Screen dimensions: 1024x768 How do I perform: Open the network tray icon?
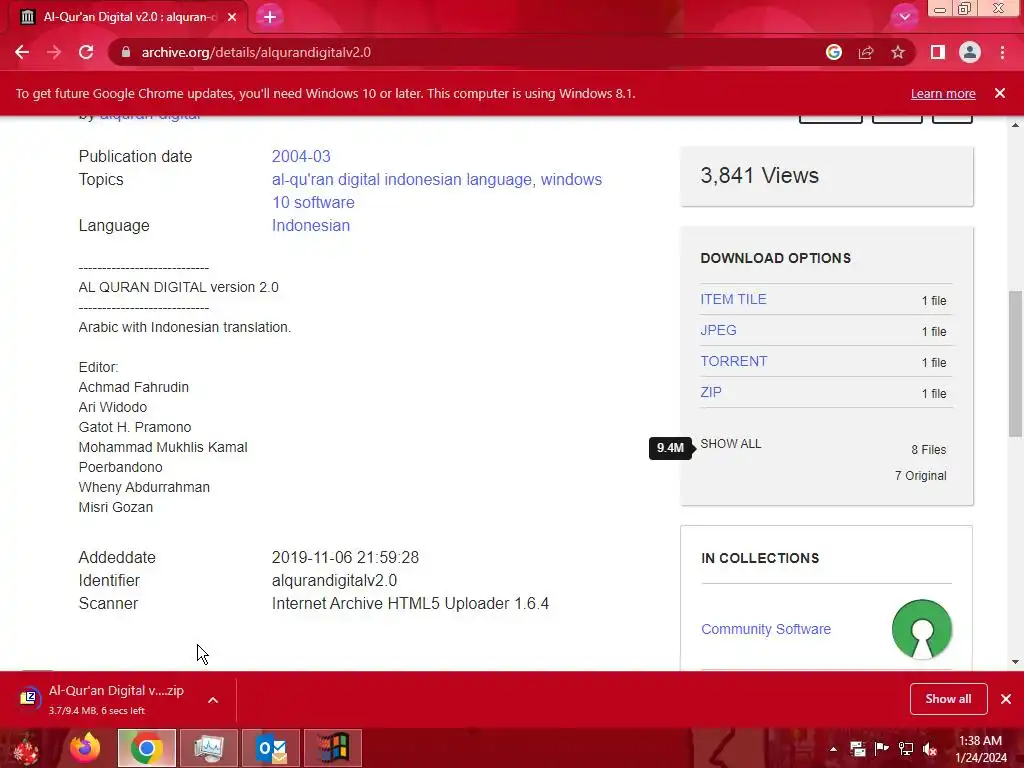click(x=906, y=748)
